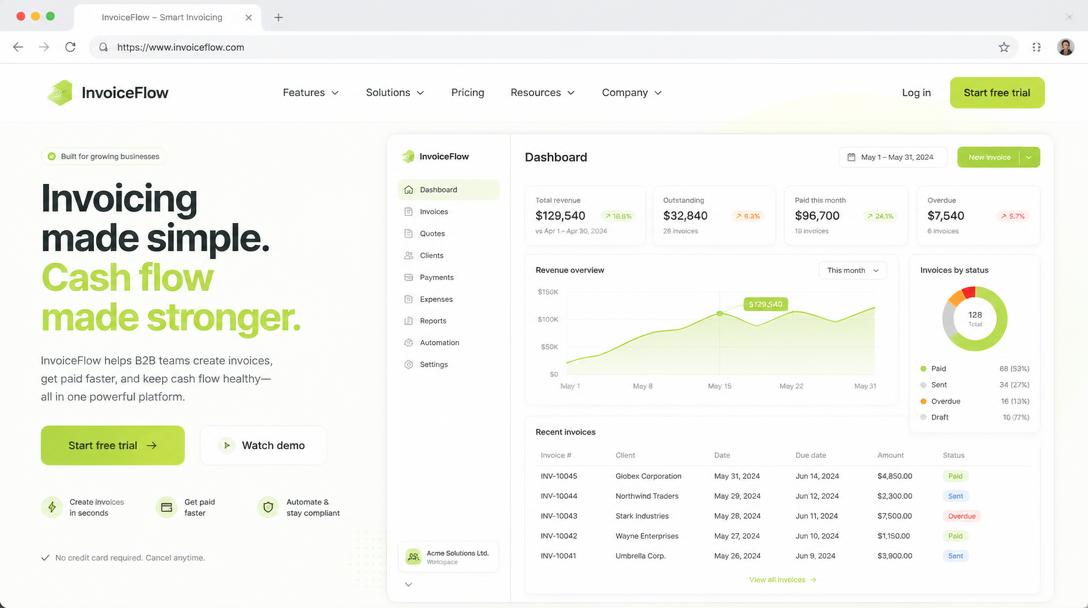
Task: Open the New invoice dropdown arrow
Action: click(1029, 157)
